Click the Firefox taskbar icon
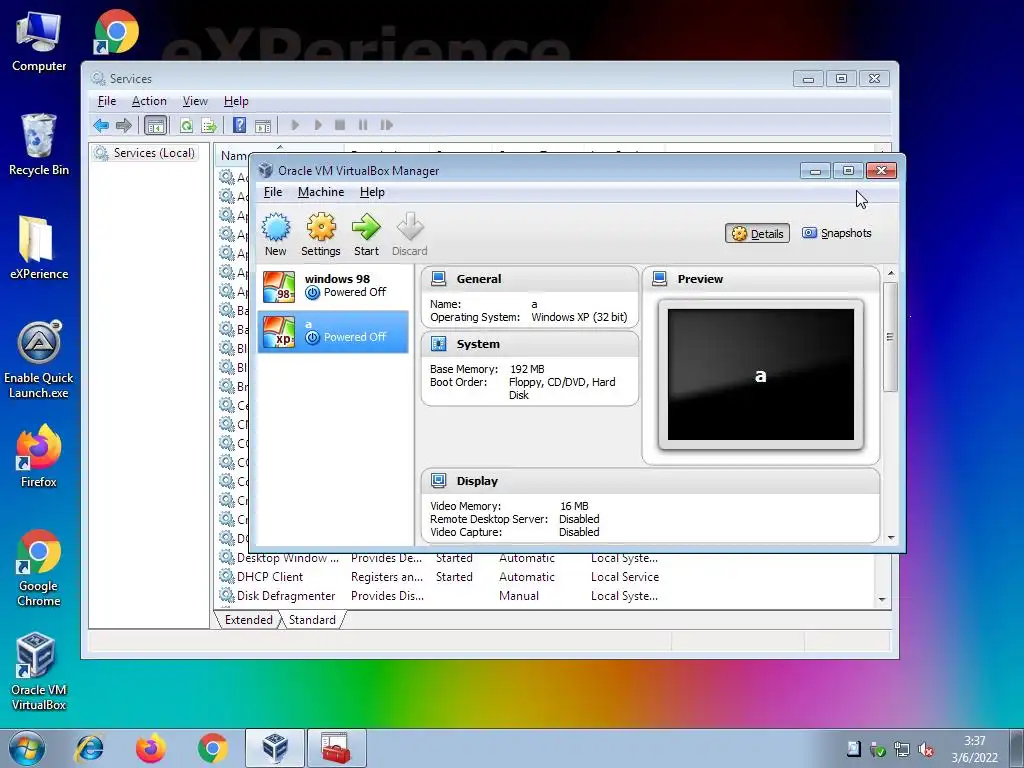Image resolution: width=1024 pixels, height=768 pixels. [151, 748]
